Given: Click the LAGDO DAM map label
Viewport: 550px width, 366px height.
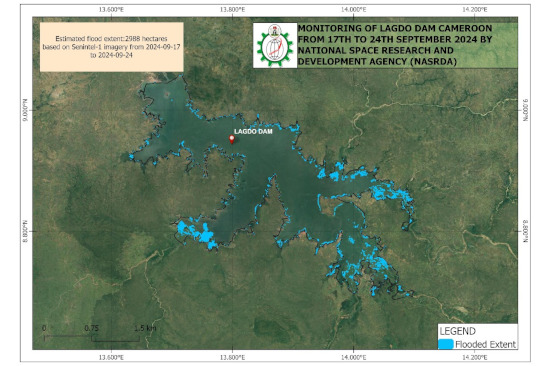Looking at the screenshot, I should coord(253,132).
